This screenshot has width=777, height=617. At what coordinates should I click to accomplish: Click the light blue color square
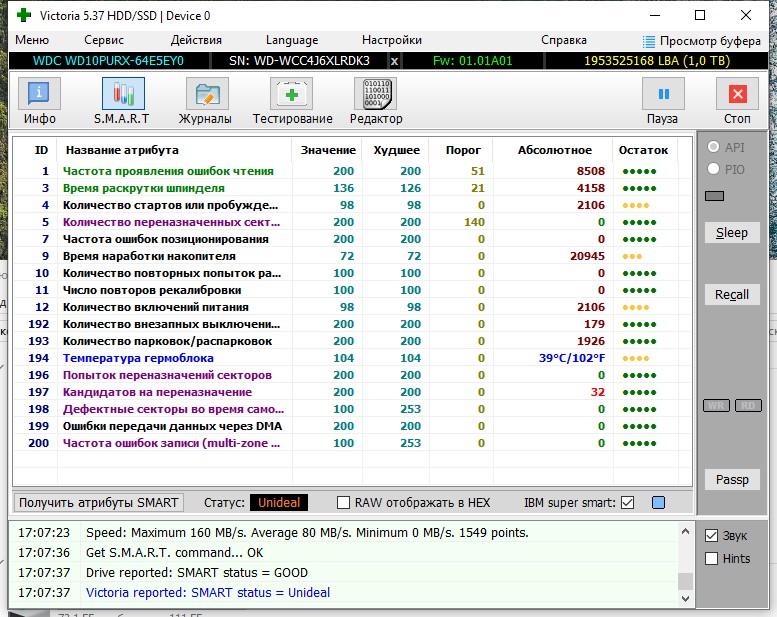(658, 503)
